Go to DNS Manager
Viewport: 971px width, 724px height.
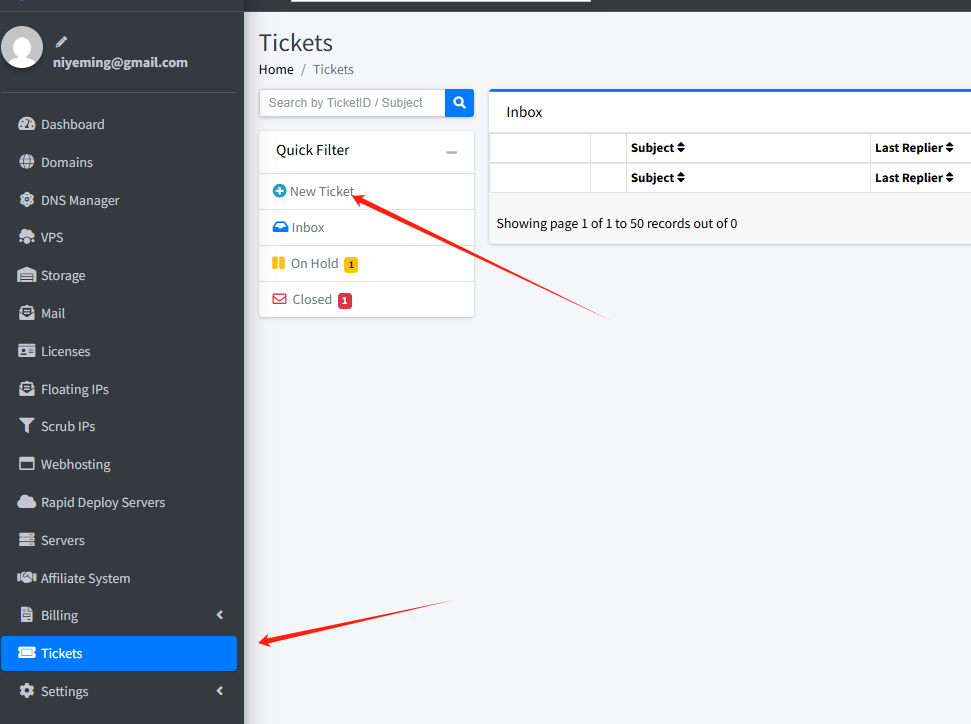119,199
